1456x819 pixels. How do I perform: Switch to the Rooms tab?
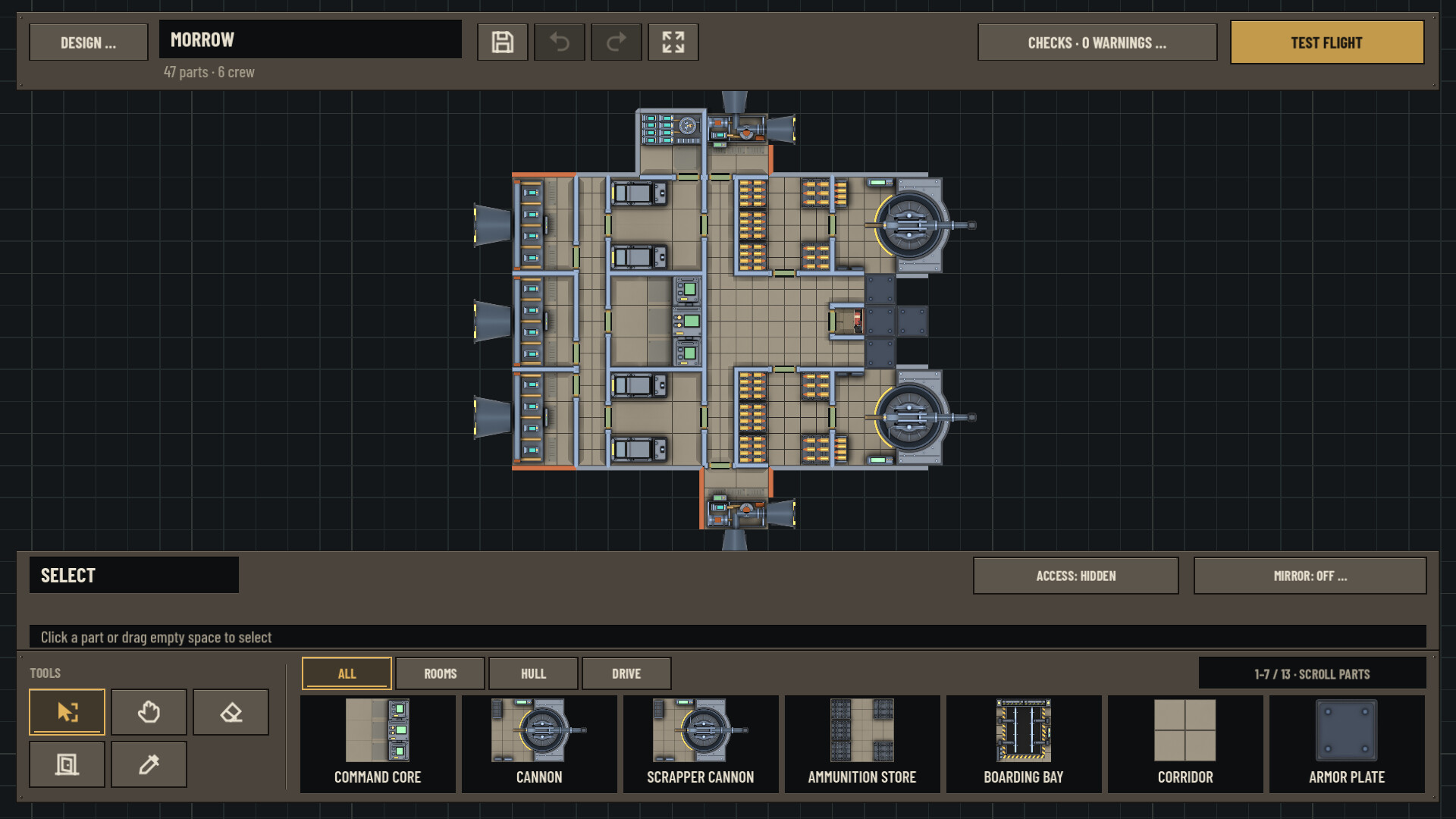pos(440,673)
